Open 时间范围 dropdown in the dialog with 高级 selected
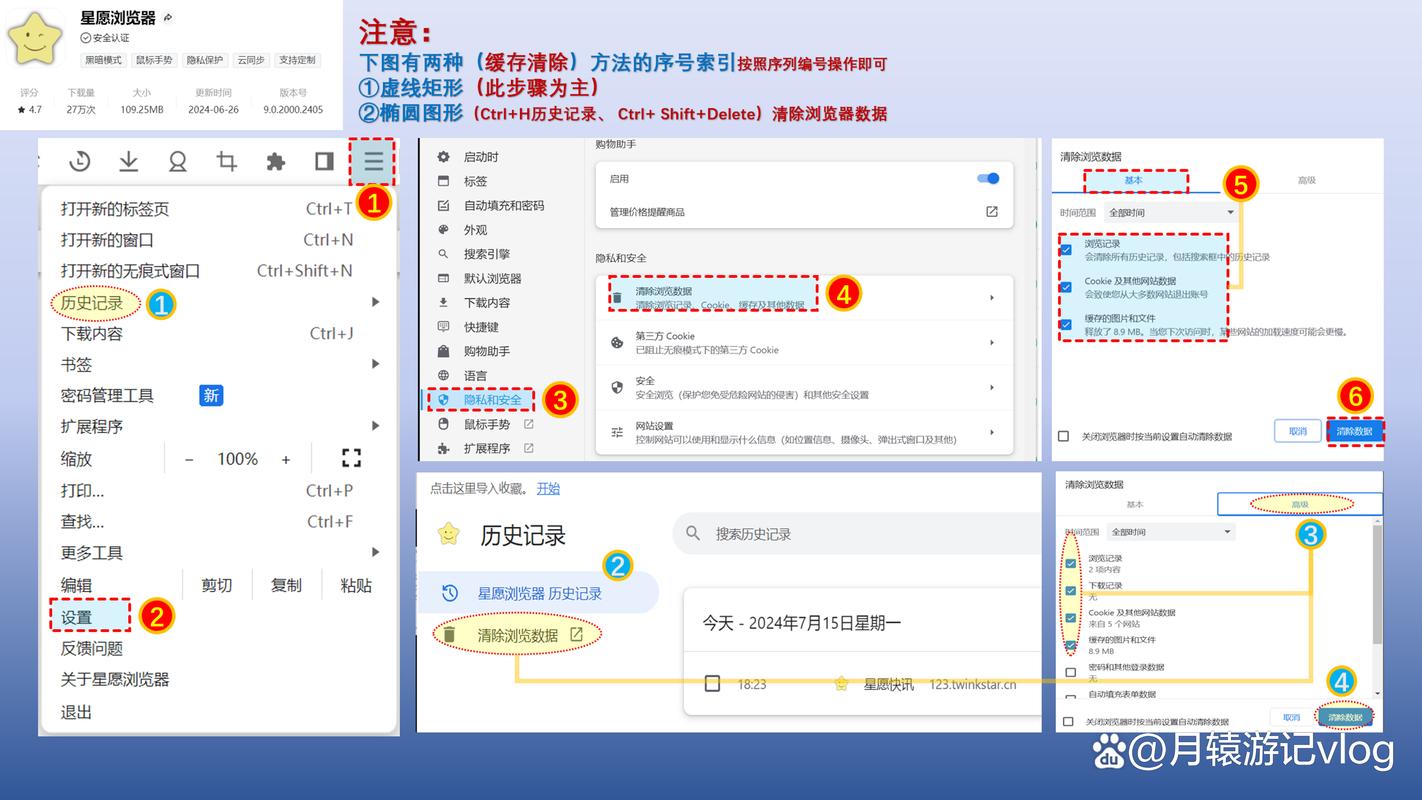 [x=1170, y=532]
